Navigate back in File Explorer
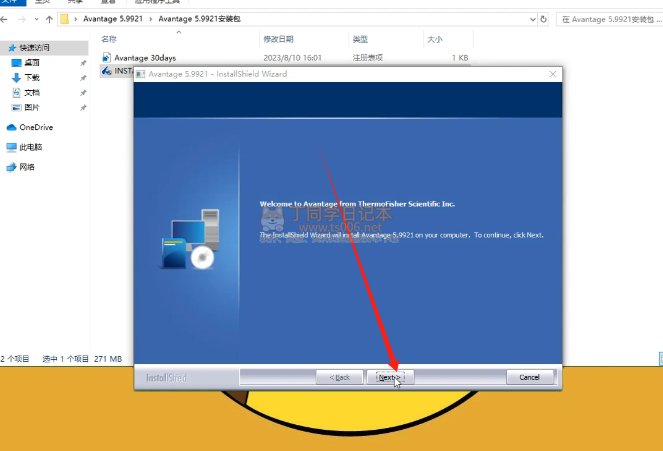Screen dimensions: 663x451 click(8, 18)
